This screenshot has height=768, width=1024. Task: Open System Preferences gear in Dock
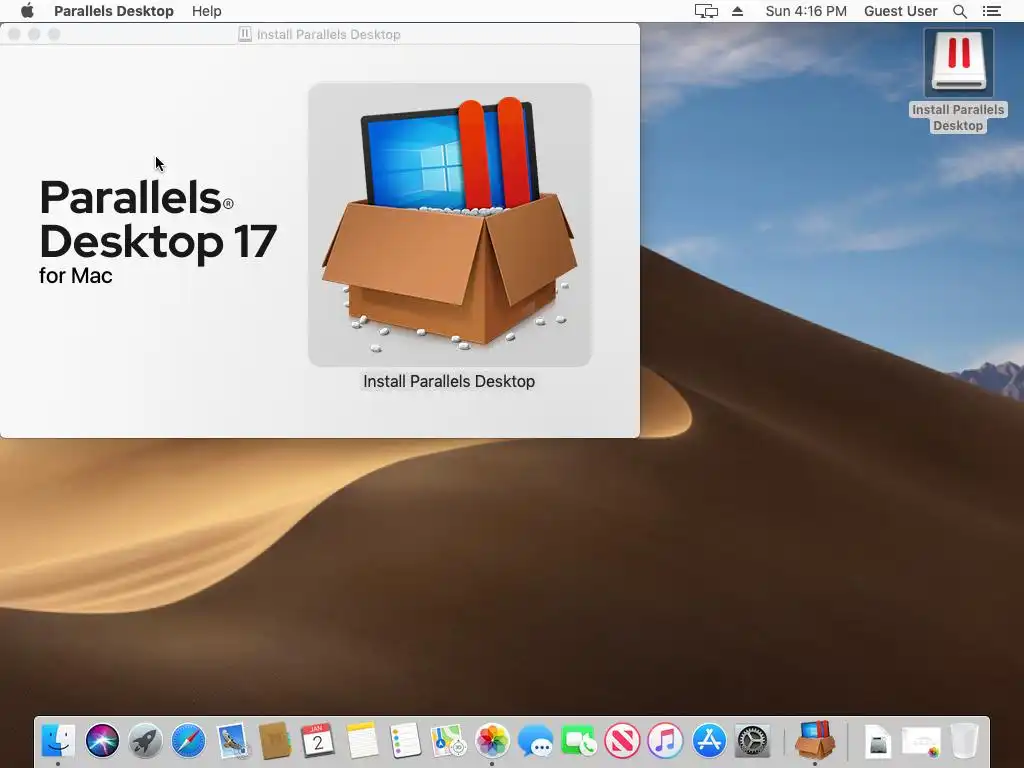(x=752, y=741)
